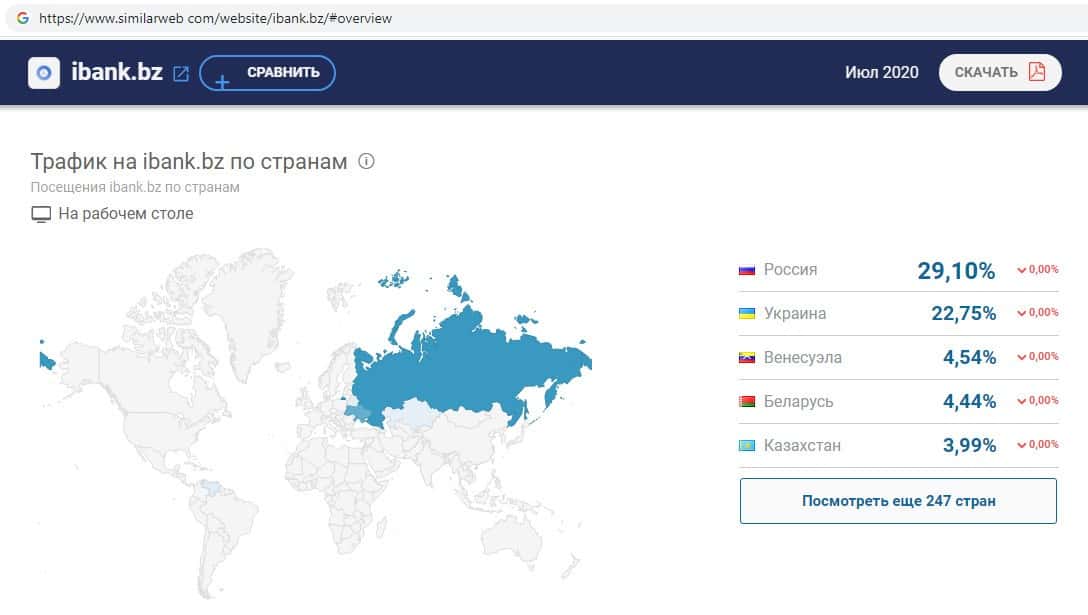Click the Беларусь country name
The image size is (1088, 615).
click(798, 401)
